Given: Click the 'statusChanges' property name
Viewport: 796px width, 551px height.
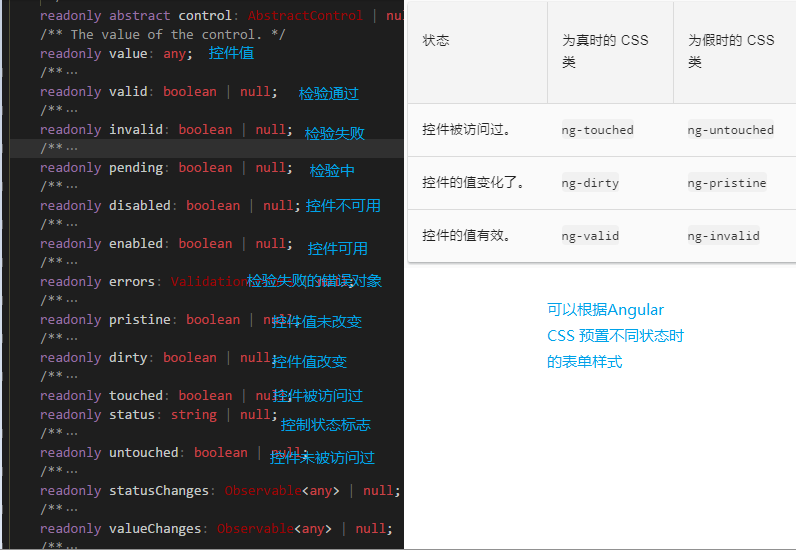Looking at the screenshot, I should point(159,491).
